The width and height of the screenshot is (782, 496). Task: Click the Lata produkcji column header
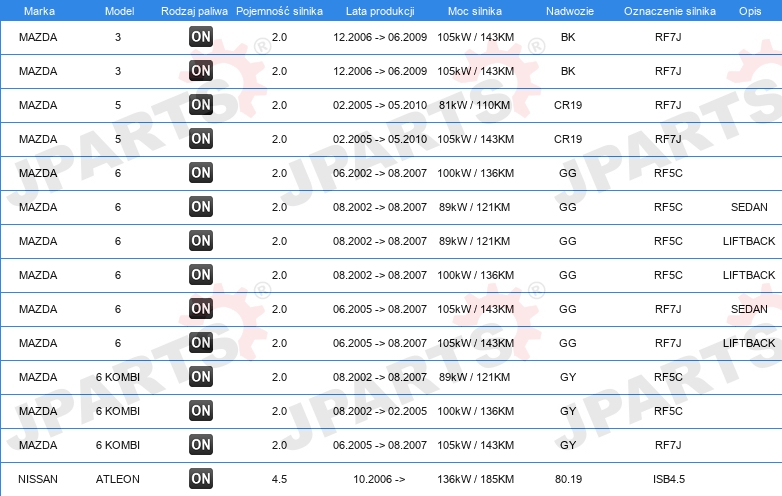(380, 11)
